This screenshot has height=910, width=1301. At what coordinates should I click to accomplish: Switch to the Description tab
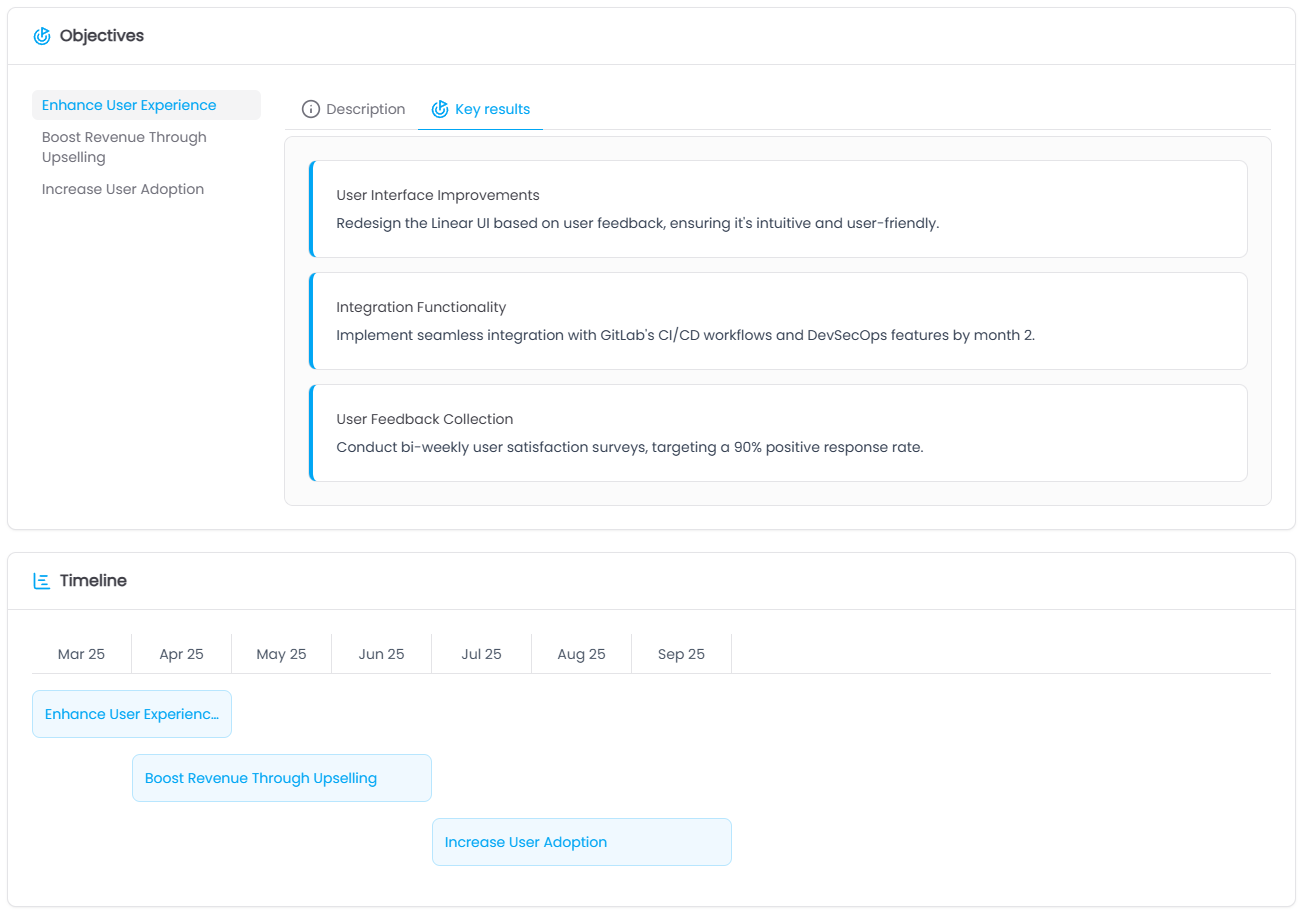click(x=353, y=109)
